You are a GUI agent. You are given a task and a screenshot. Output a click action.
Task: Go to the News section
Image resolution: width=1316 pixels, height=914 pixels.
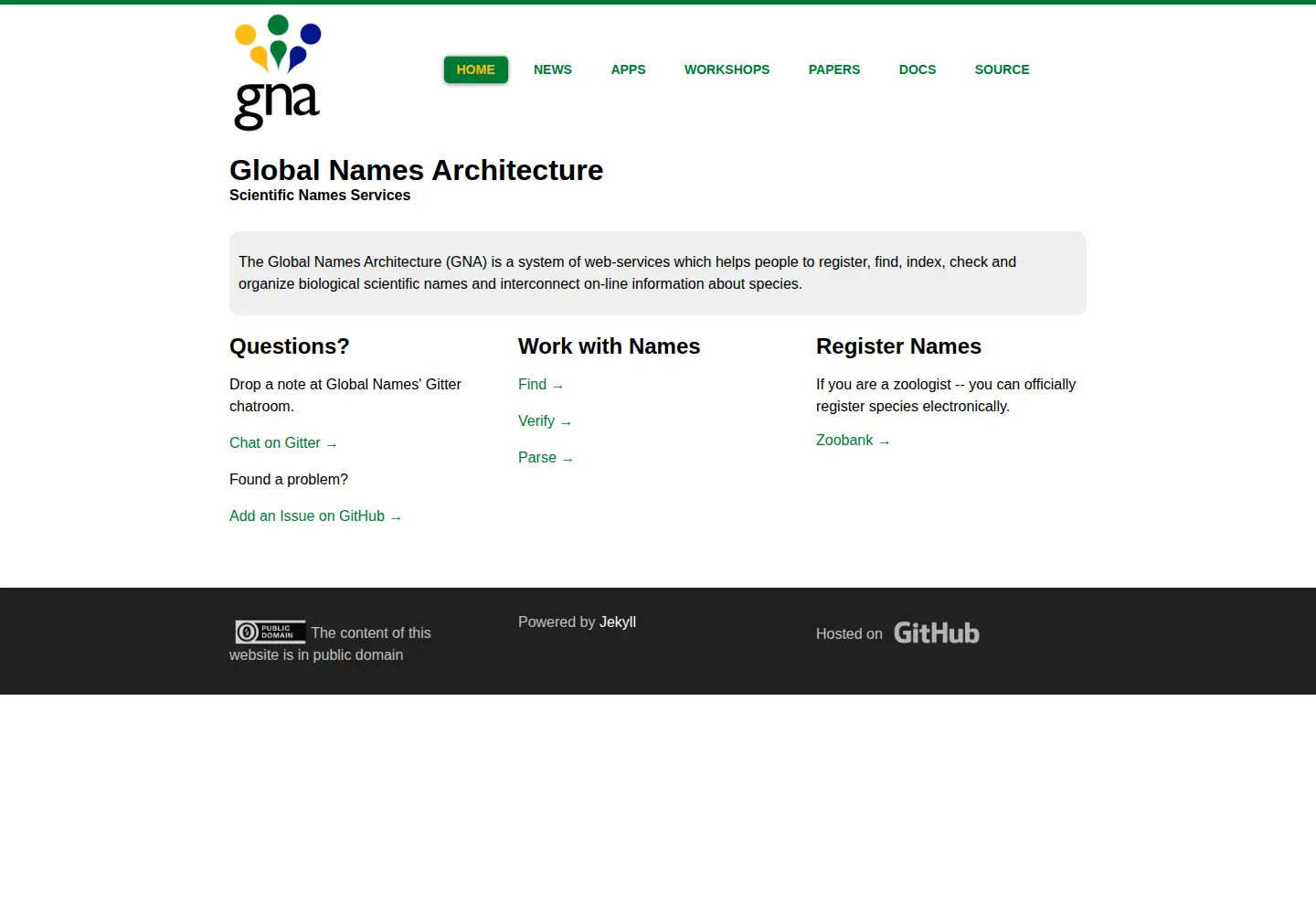click(x=553, y=69)
